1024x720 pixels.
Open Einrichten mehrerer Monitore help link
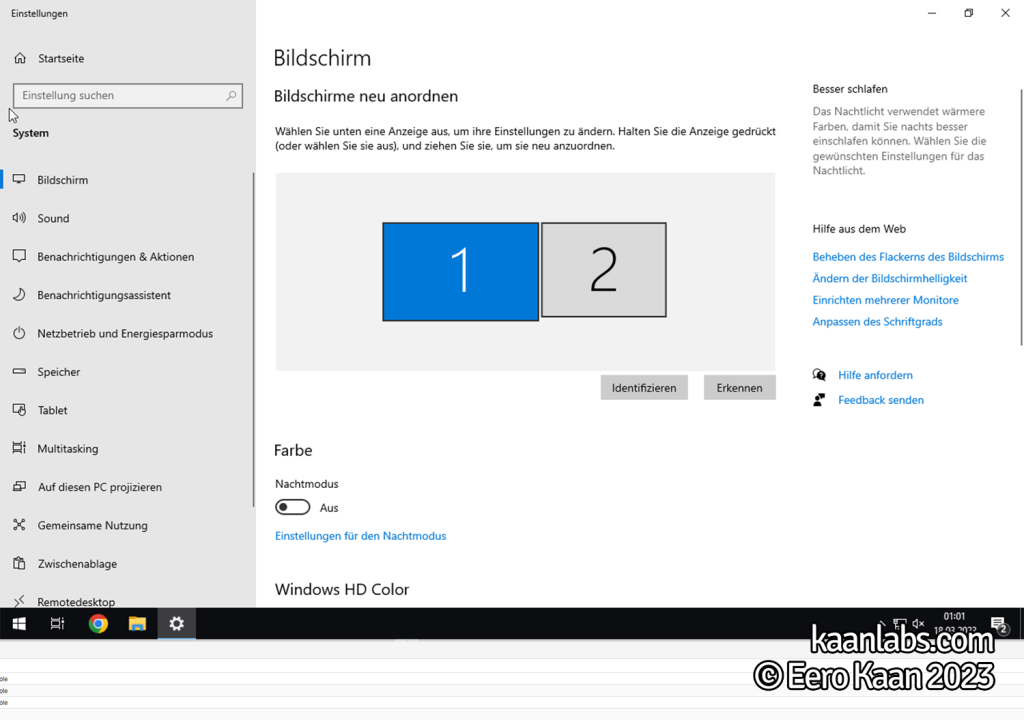click(x=886, y=300)
